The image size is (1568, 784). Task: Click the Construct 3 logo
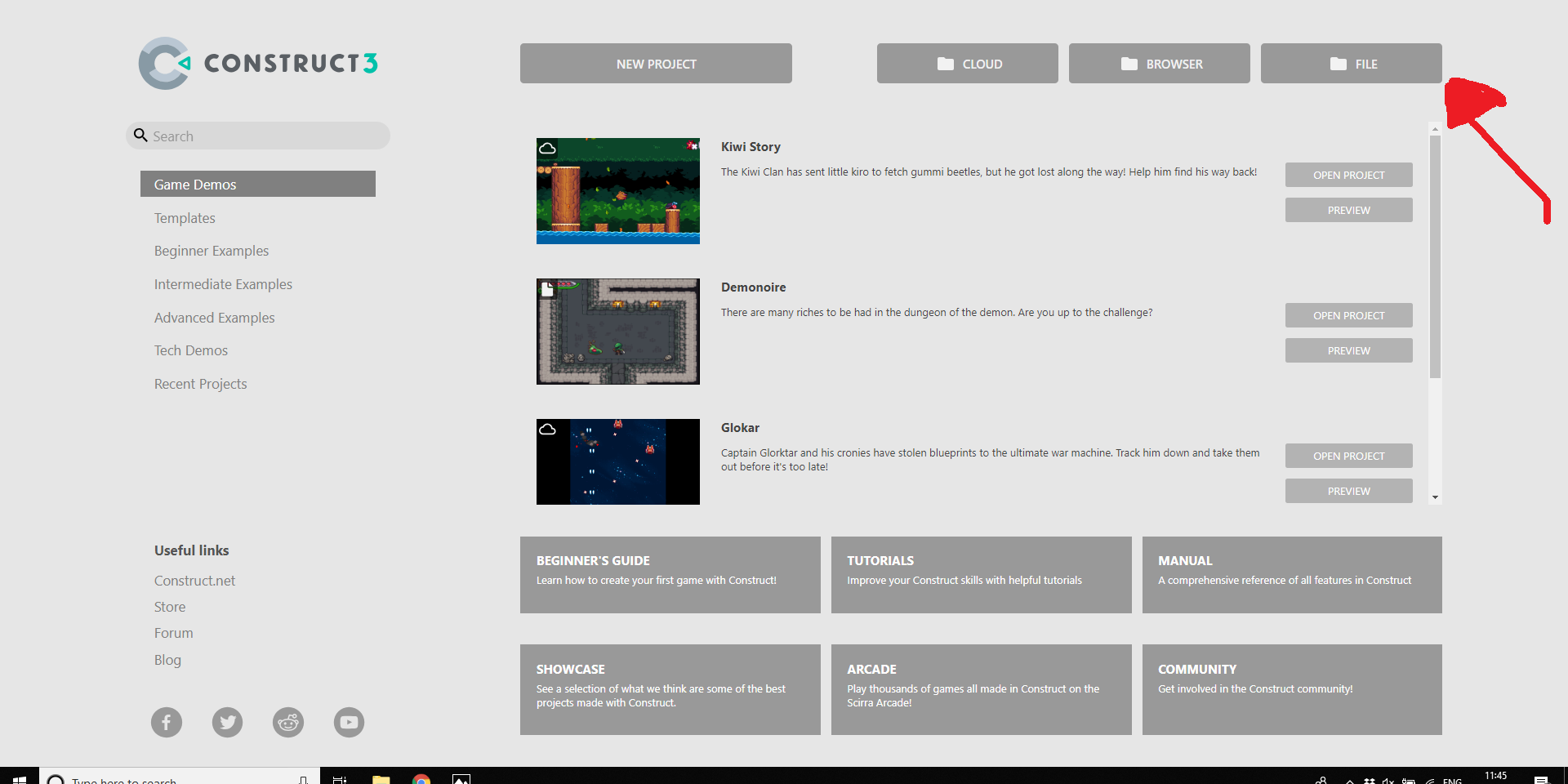click(x=258, y=63)
